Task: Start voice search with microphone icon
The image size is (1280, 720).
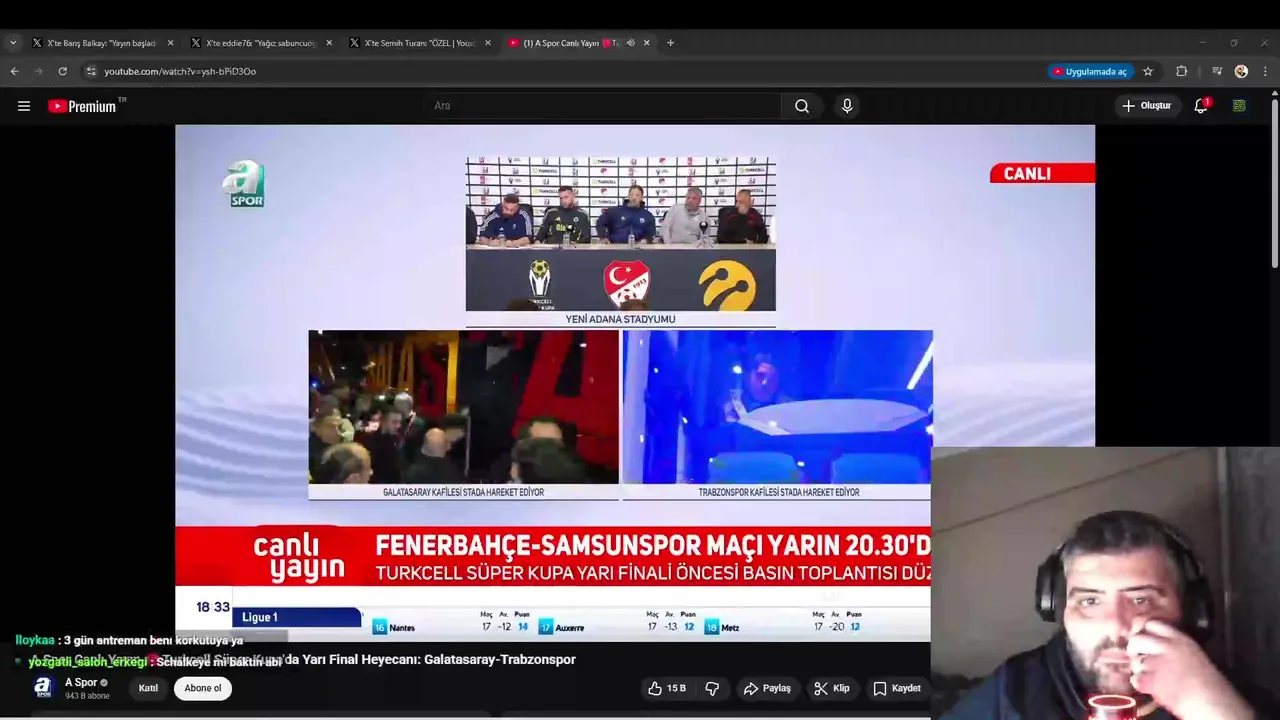Action: click(x=847, y=106)
